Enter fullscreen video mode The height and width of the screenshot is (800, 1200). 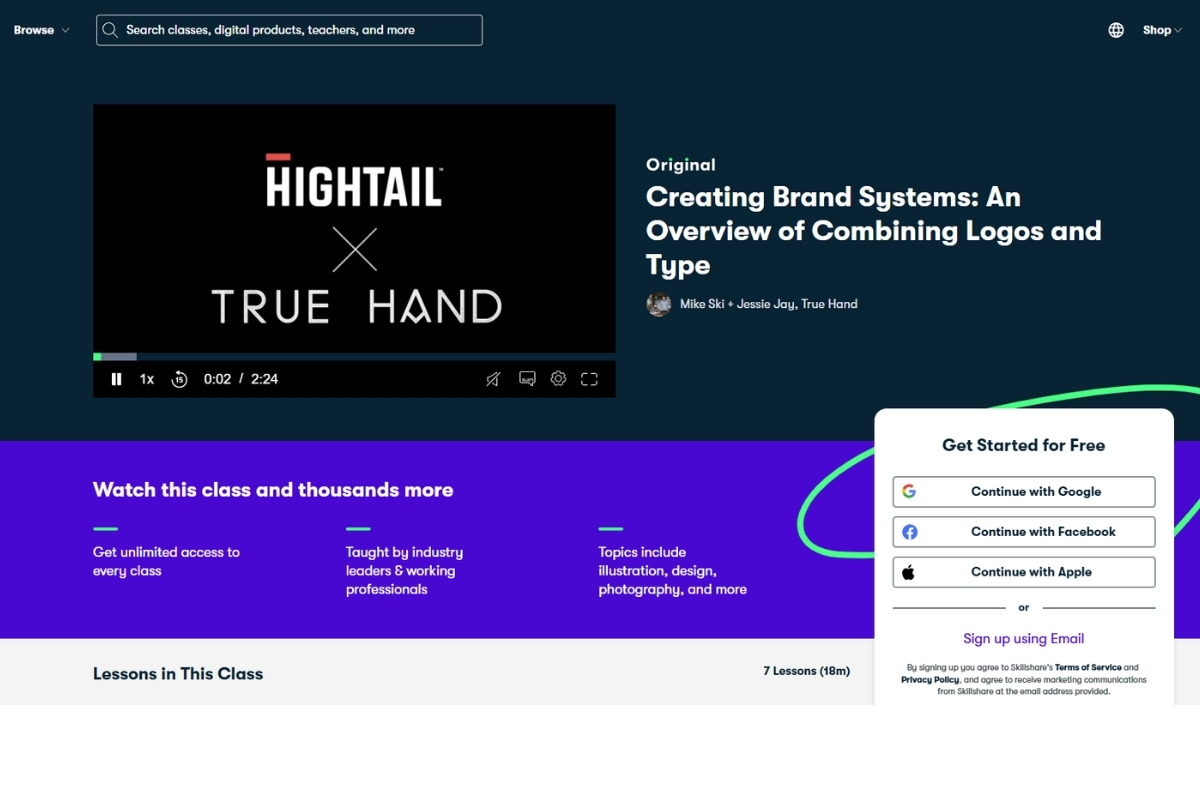(589, 379)
